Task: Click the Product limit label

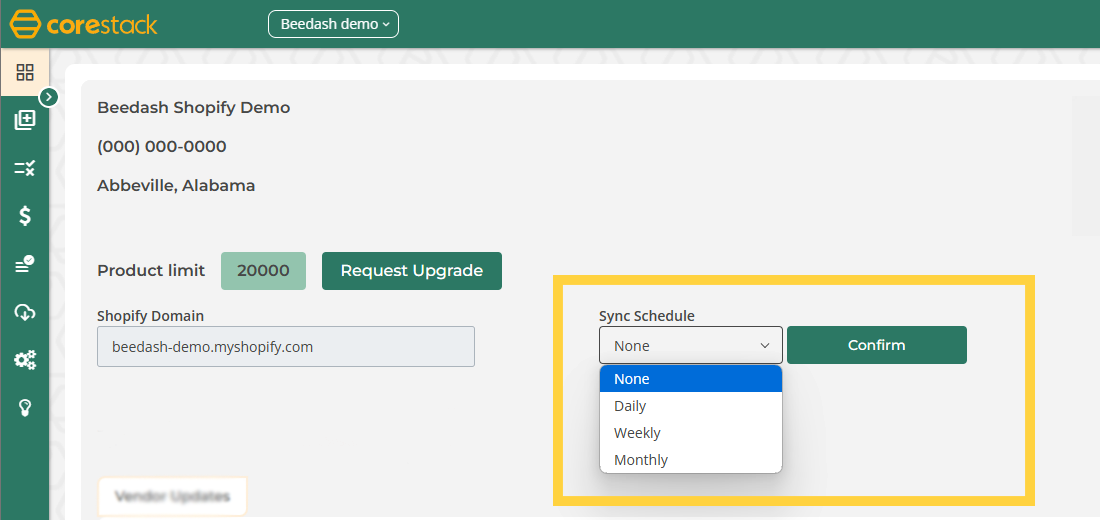Action: tap(152, 271)
